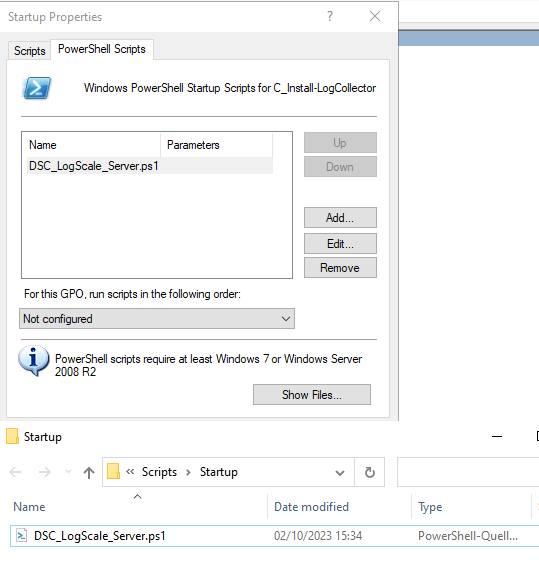Sort files by Date modified column
539x576 pixels.
click(x=311, y=507)
